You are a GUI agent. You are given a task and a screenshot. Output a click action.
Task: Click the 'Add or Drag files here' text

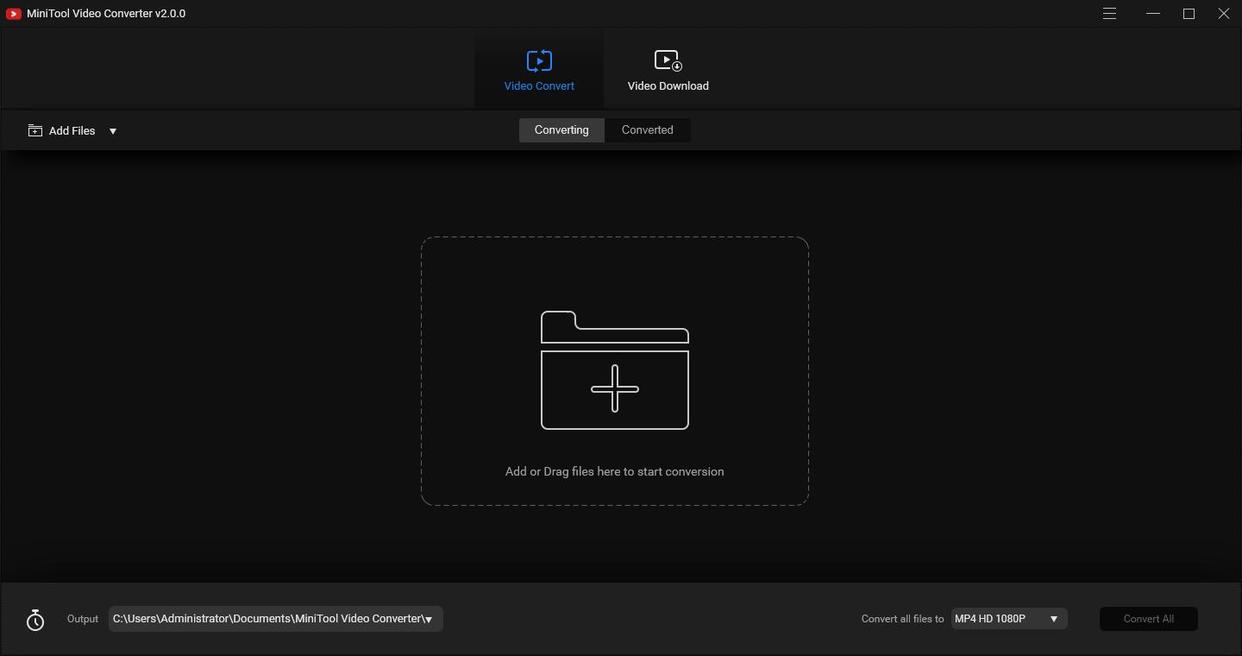click(x=614, y=472)
